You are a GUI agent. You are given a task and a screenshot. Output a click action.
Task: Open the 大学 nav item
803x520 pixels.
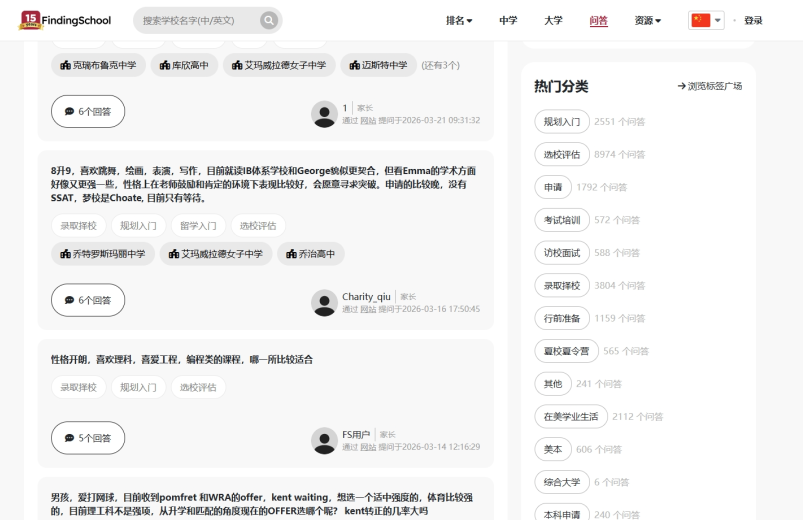point(553,20)
